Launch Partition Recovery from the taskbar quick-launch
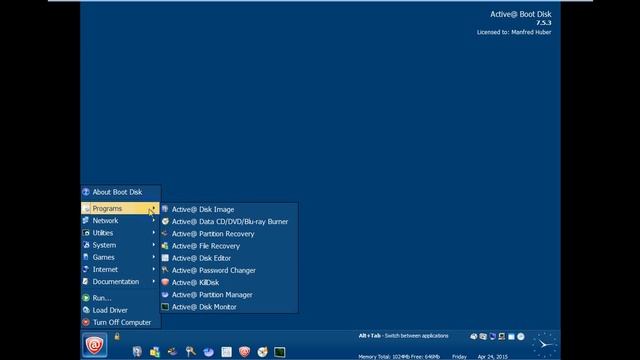The width and height of the screenshot is (640, 360). tap(173, 351)
